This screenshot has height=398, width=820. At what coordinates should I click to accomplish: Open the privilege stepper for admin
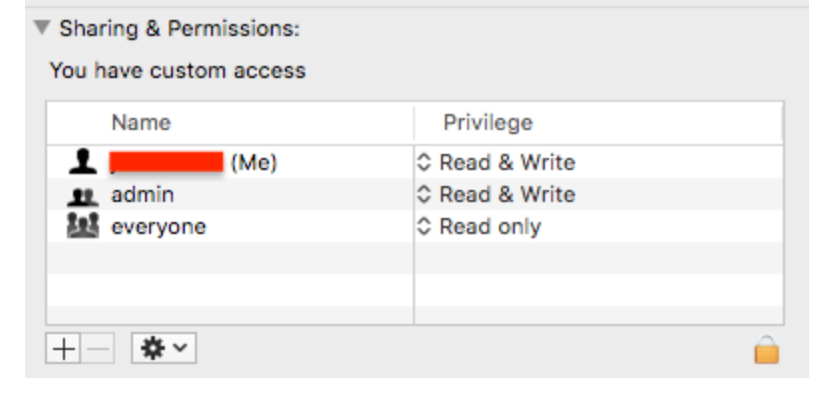[424, 195]
